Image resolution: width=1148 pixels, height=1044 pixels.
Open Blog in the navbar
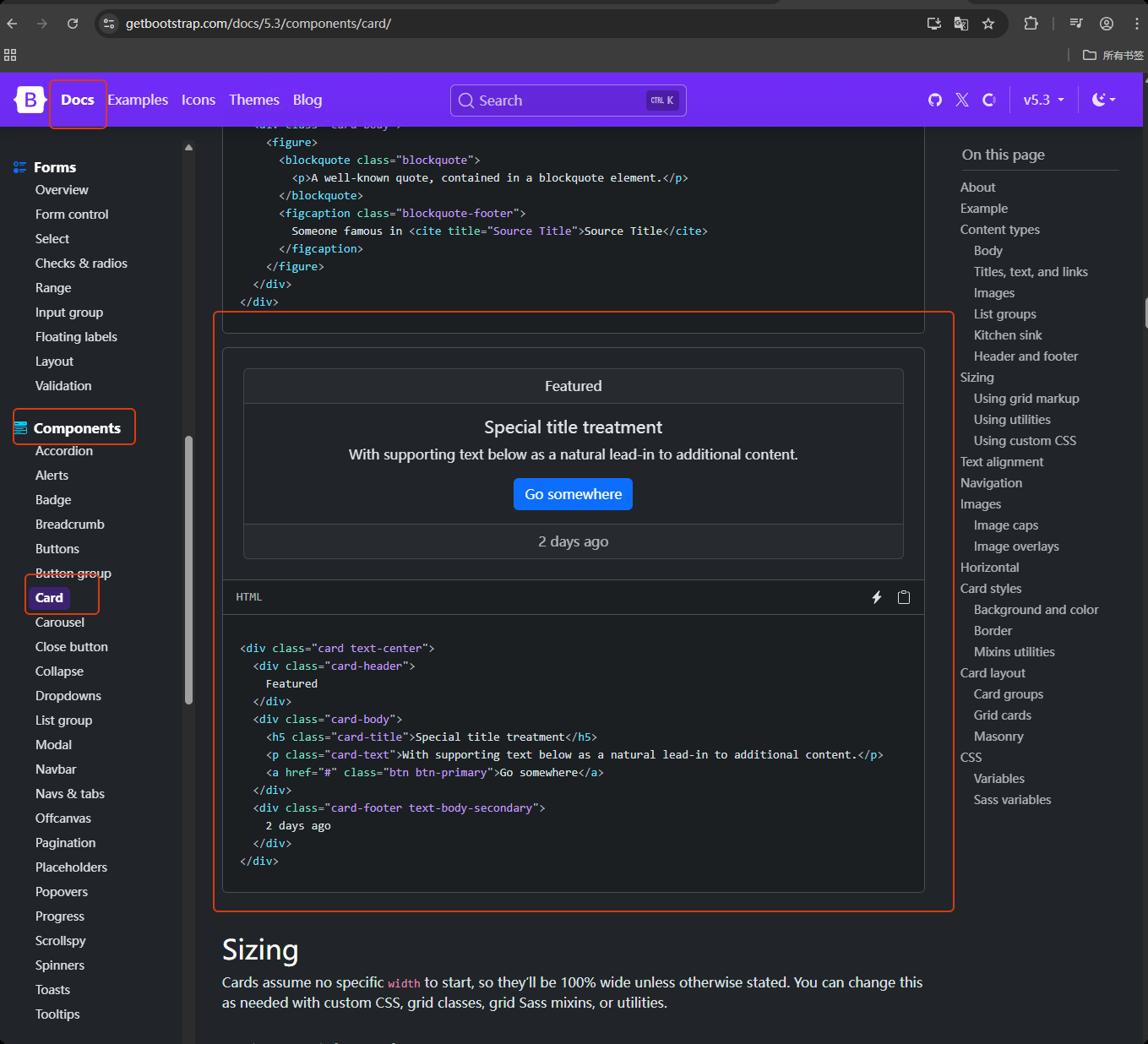[x=307, y=100]
